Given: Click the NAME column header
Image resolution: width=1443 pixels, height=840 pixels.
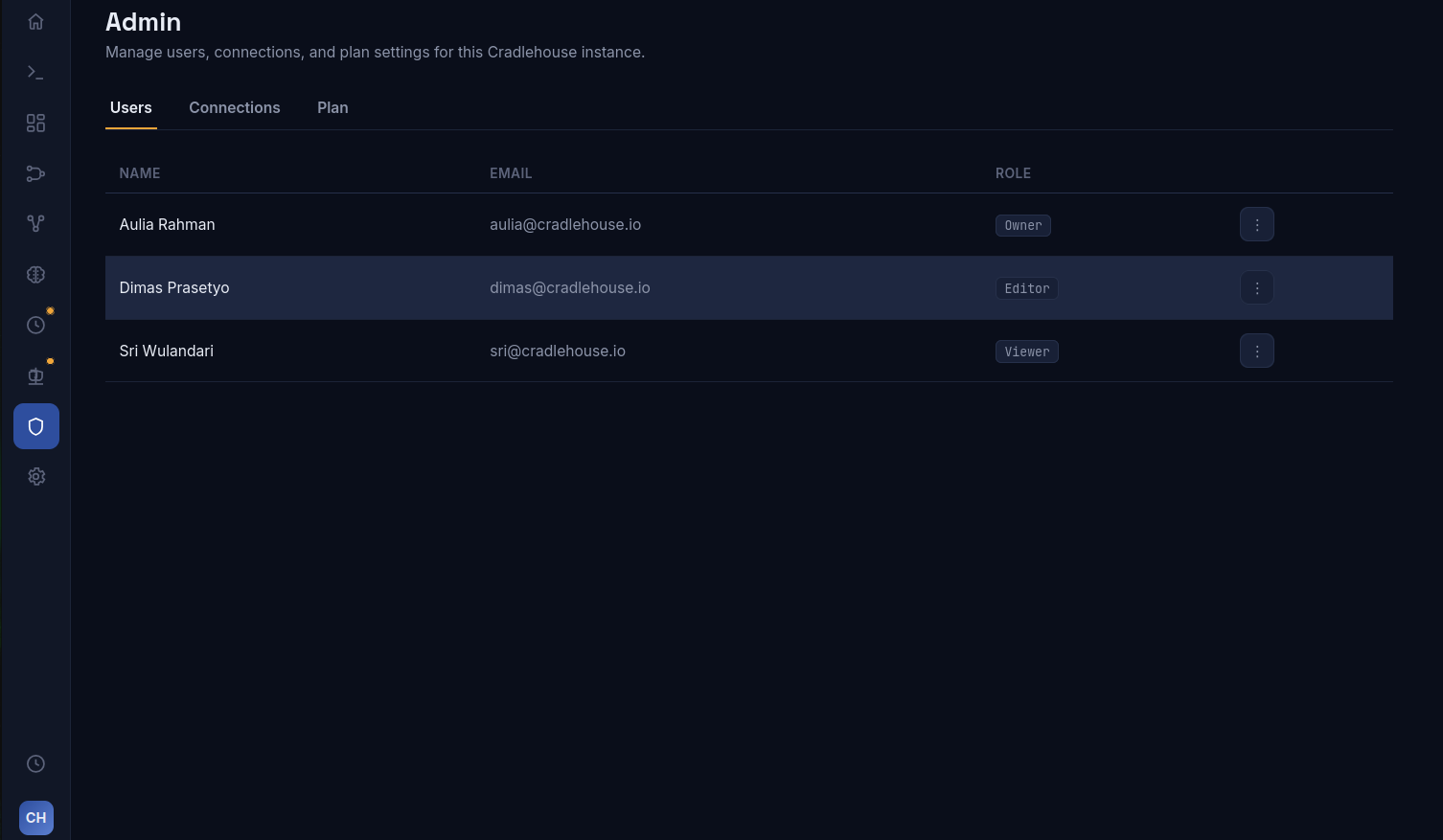Looking at the screenshot, I should point(140,173).
